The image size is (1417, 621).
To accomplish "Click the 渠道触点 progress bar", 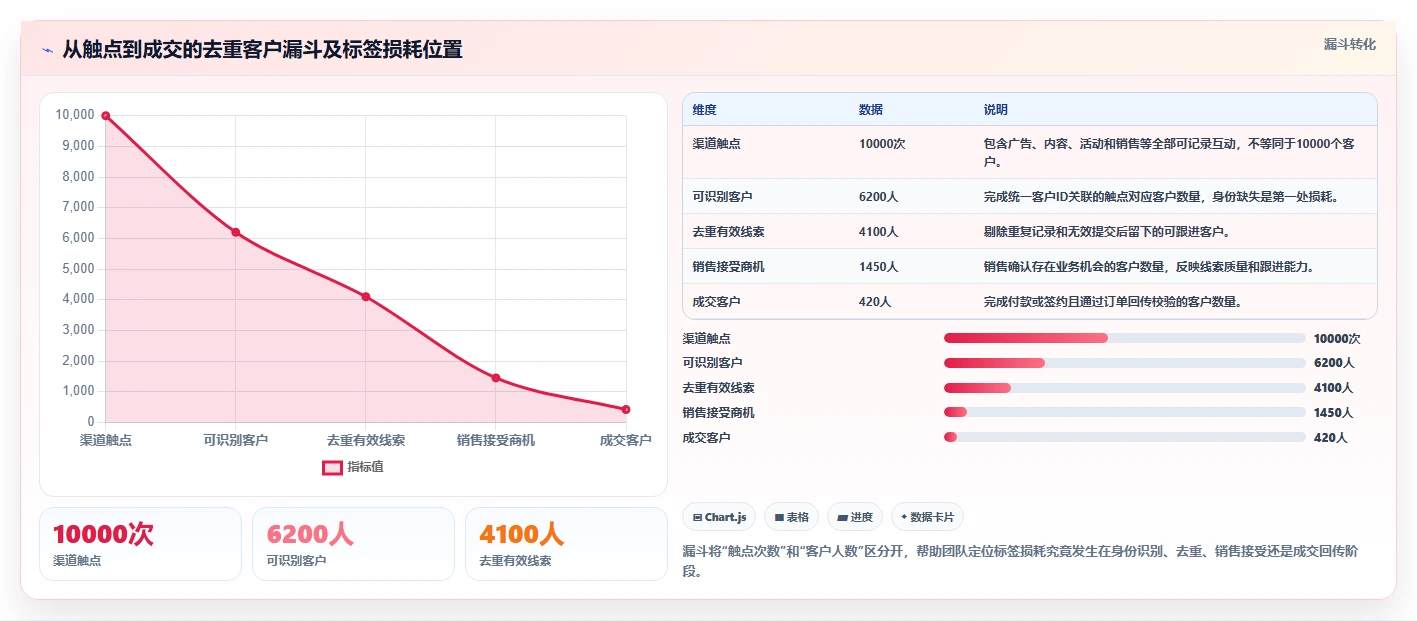I will [x=1125, y=338].
